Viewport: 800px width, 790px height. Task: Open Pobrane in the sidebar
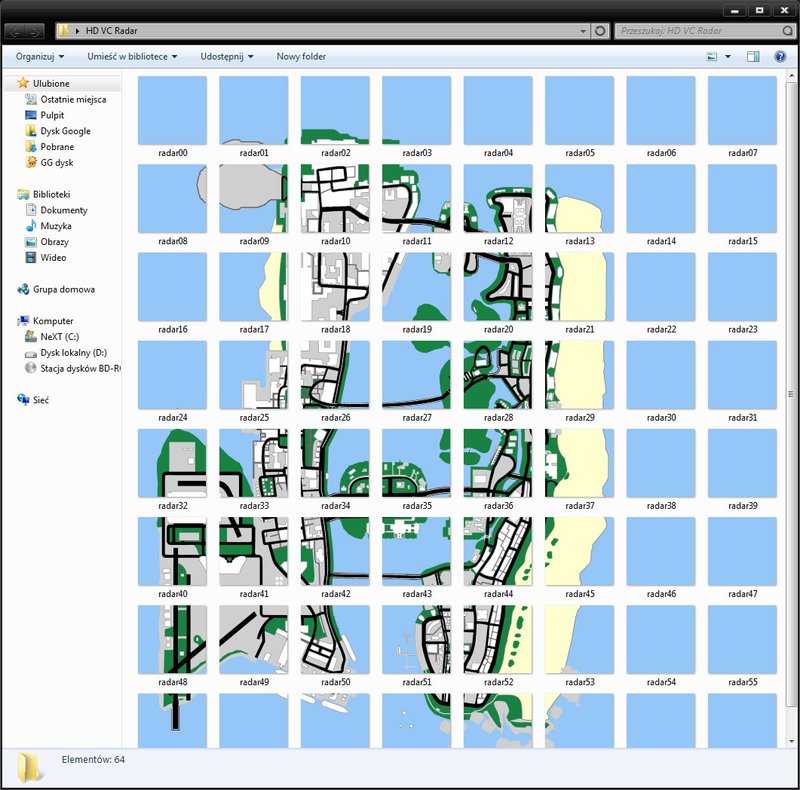(x=57, y=147)
